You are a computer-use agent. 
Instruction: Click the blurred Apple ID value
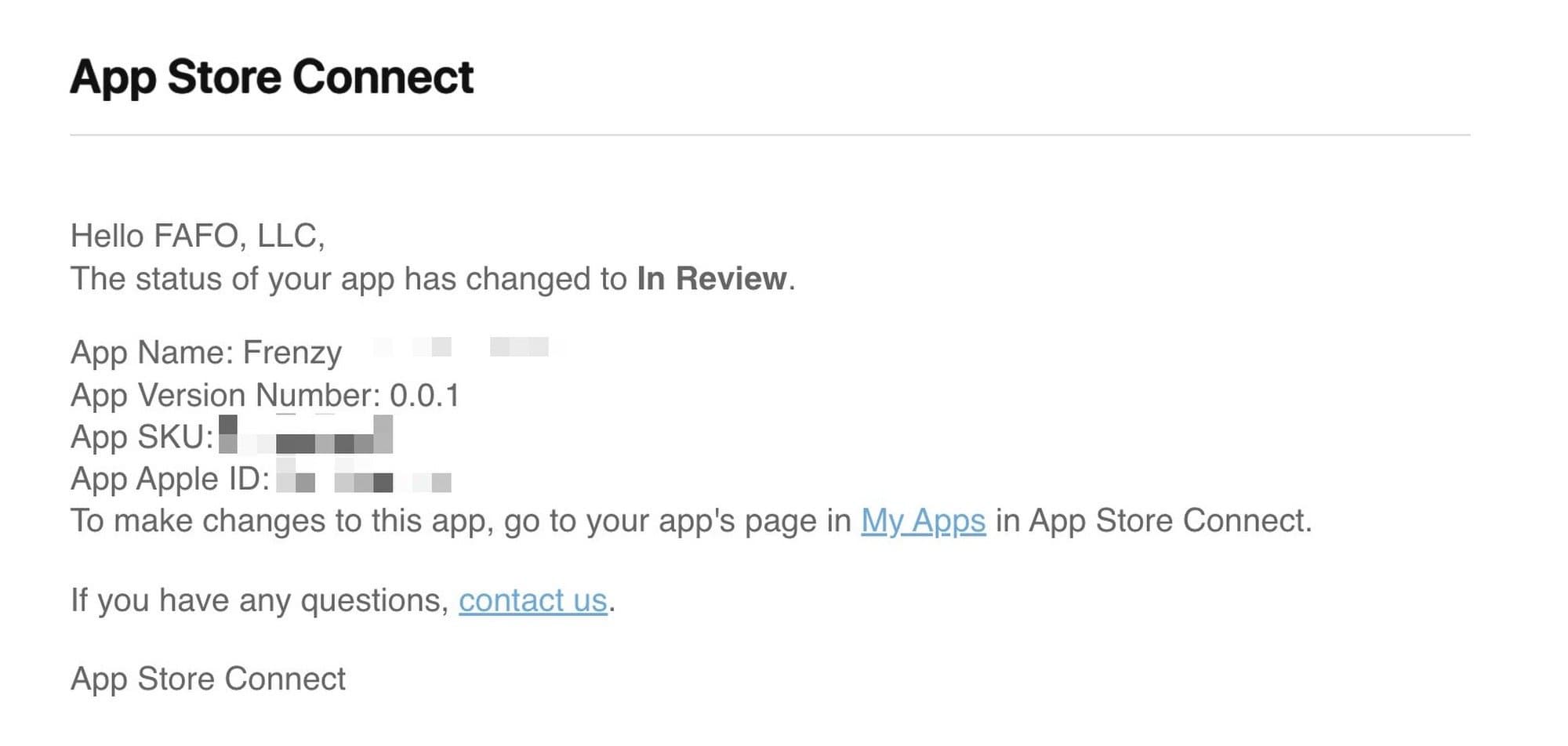(x=364, y=480)
